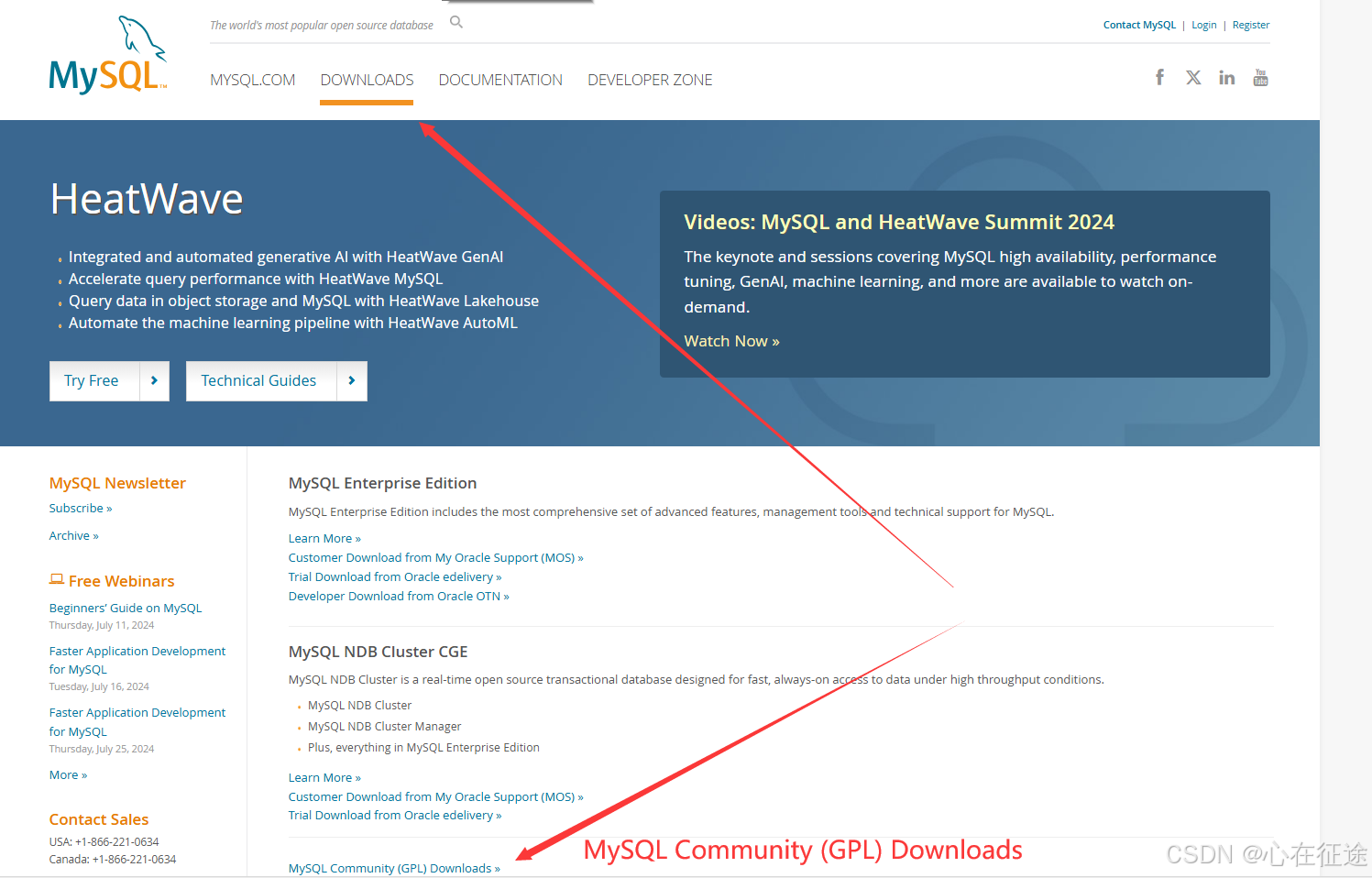Viewport: 1372px width, 878px height.
Task: Open Faster Application Development webinar dated July 16
Action: (x=137, y=660)
